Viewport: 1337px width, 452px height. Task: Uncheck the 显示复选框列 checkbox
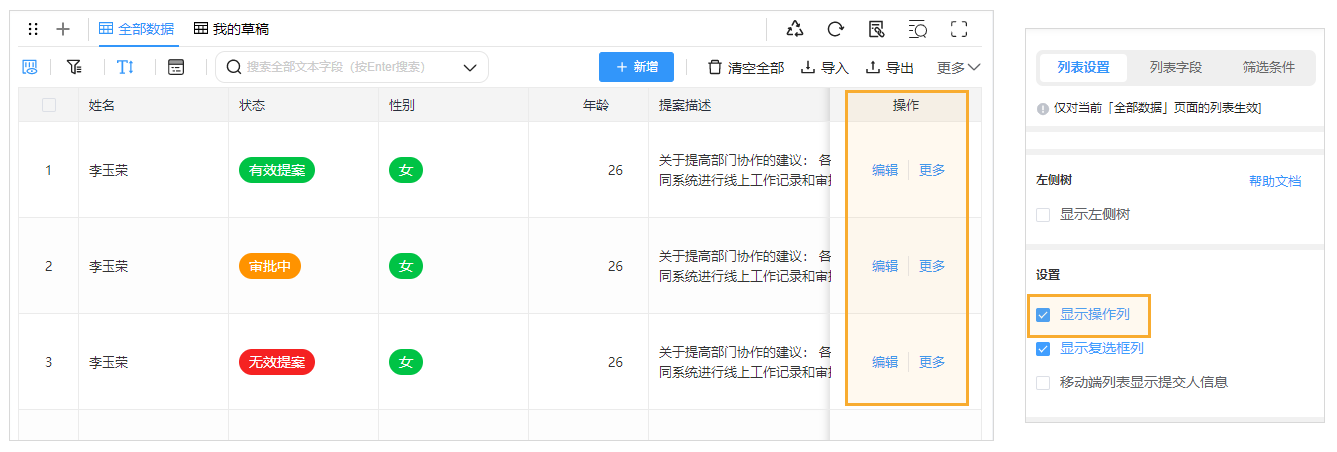[x=1043, y=349]
